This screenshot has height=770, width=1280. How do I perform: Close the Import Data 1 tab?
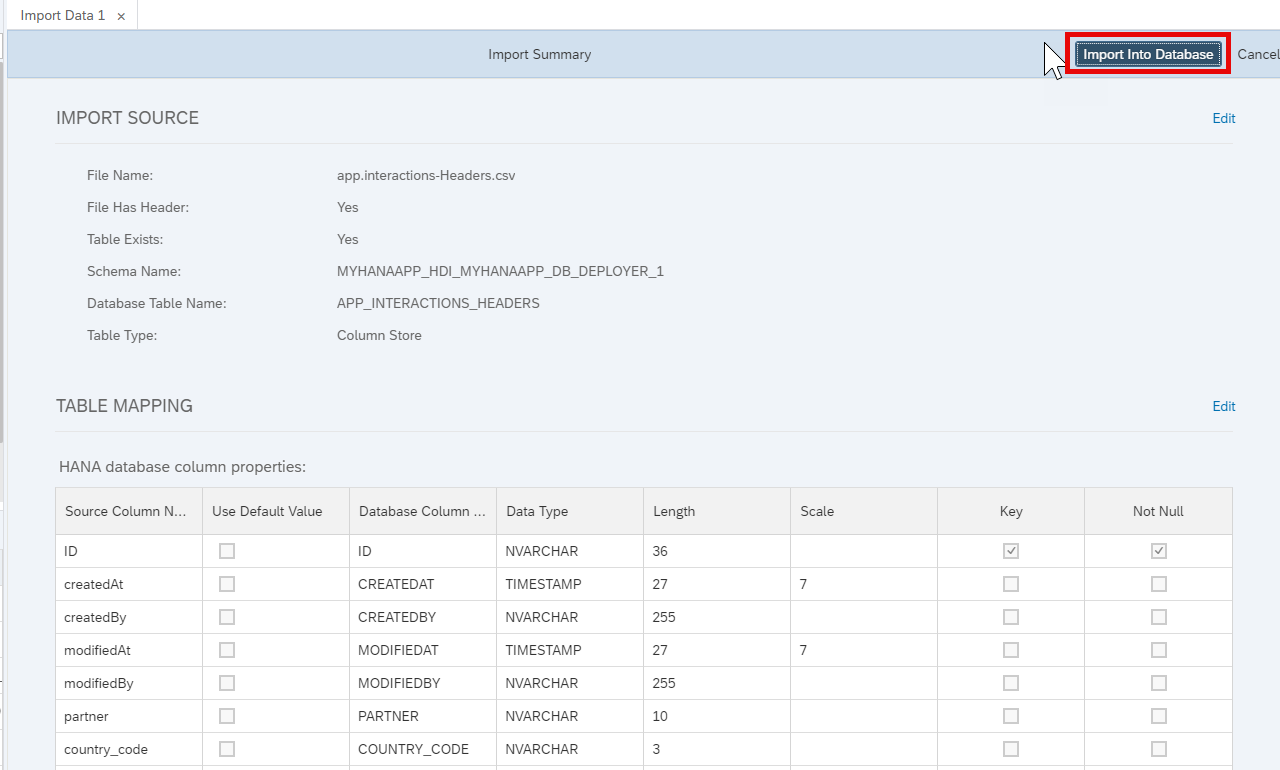coord(120,15)
